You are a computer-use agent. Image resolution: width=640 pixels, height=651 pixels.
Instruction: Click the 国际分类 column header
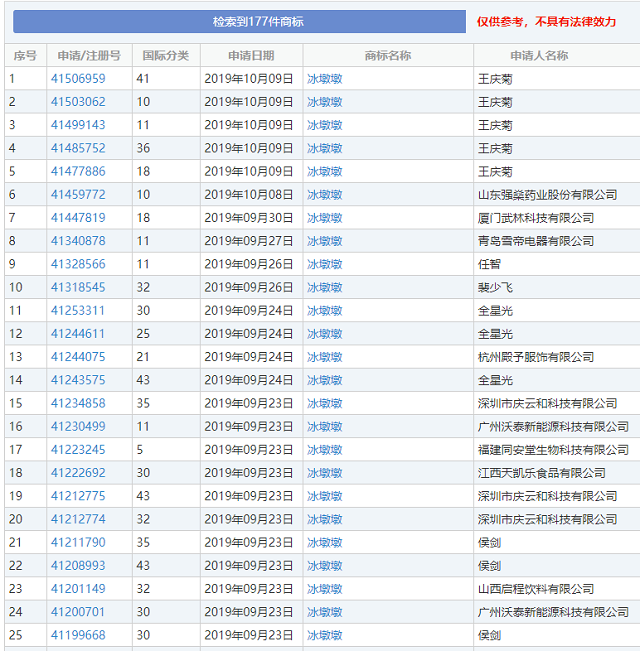point(165,56)
